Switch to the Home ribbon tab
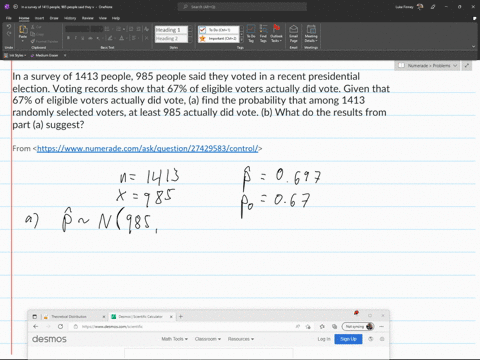 [x=24, y=18]
